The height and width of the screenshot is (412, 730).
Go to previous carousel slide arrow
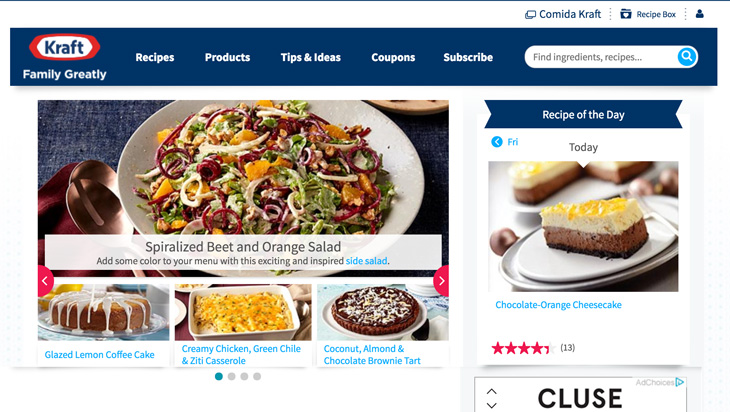click(45, 281)
